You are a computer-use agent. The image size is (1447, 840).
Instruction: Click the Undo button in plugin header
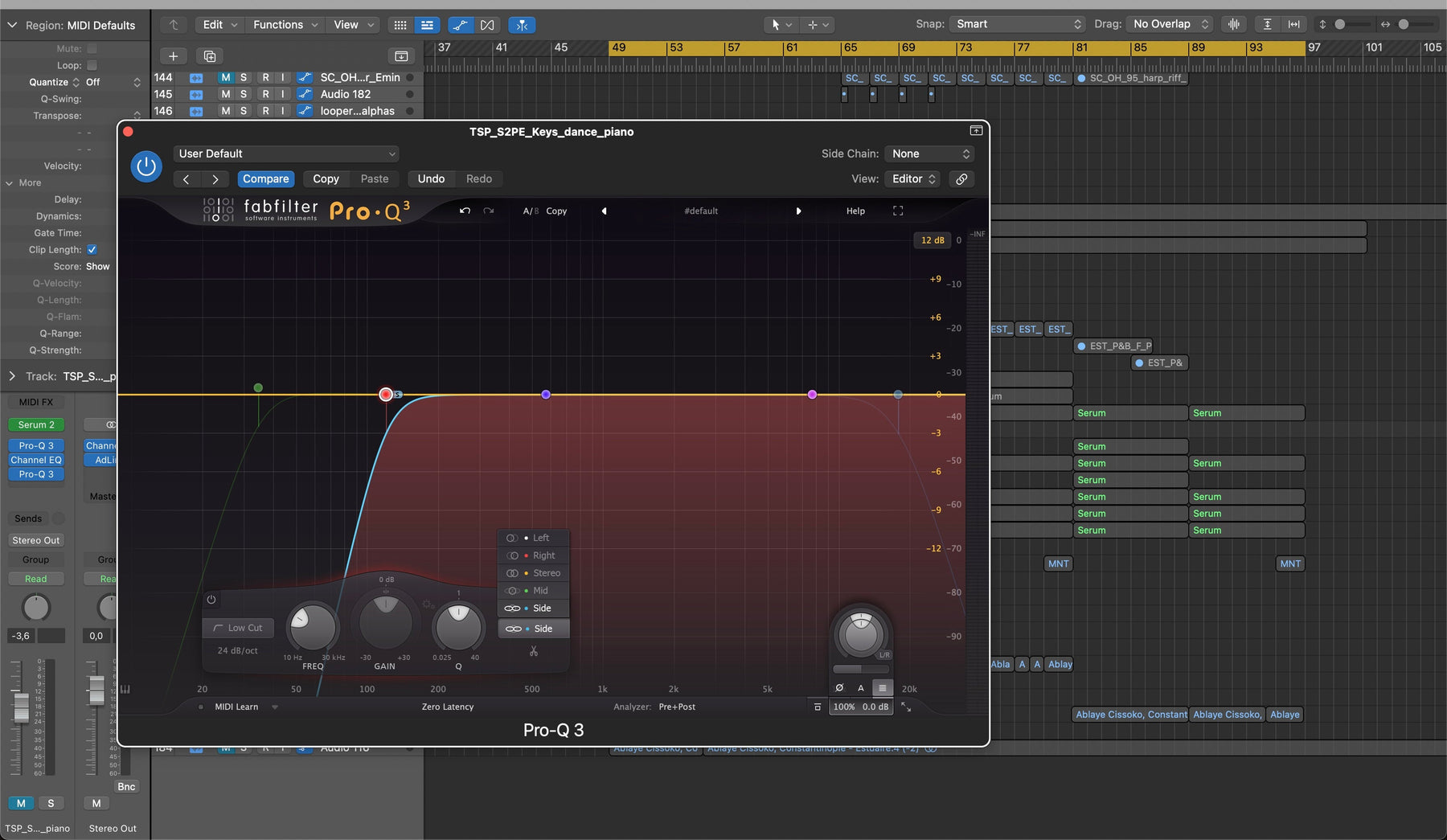click(x=431, y=179)
